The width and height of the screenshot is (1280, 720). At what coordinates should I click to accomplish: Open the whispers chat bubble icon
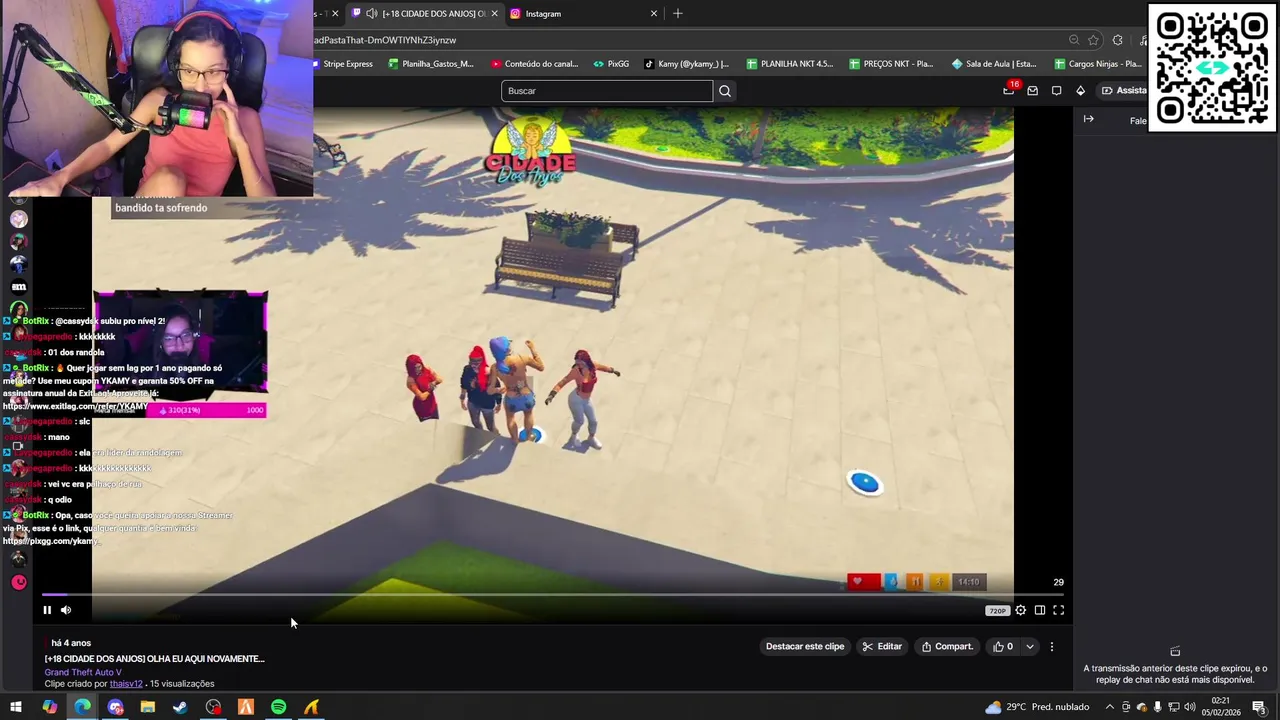pos(1057,91)
